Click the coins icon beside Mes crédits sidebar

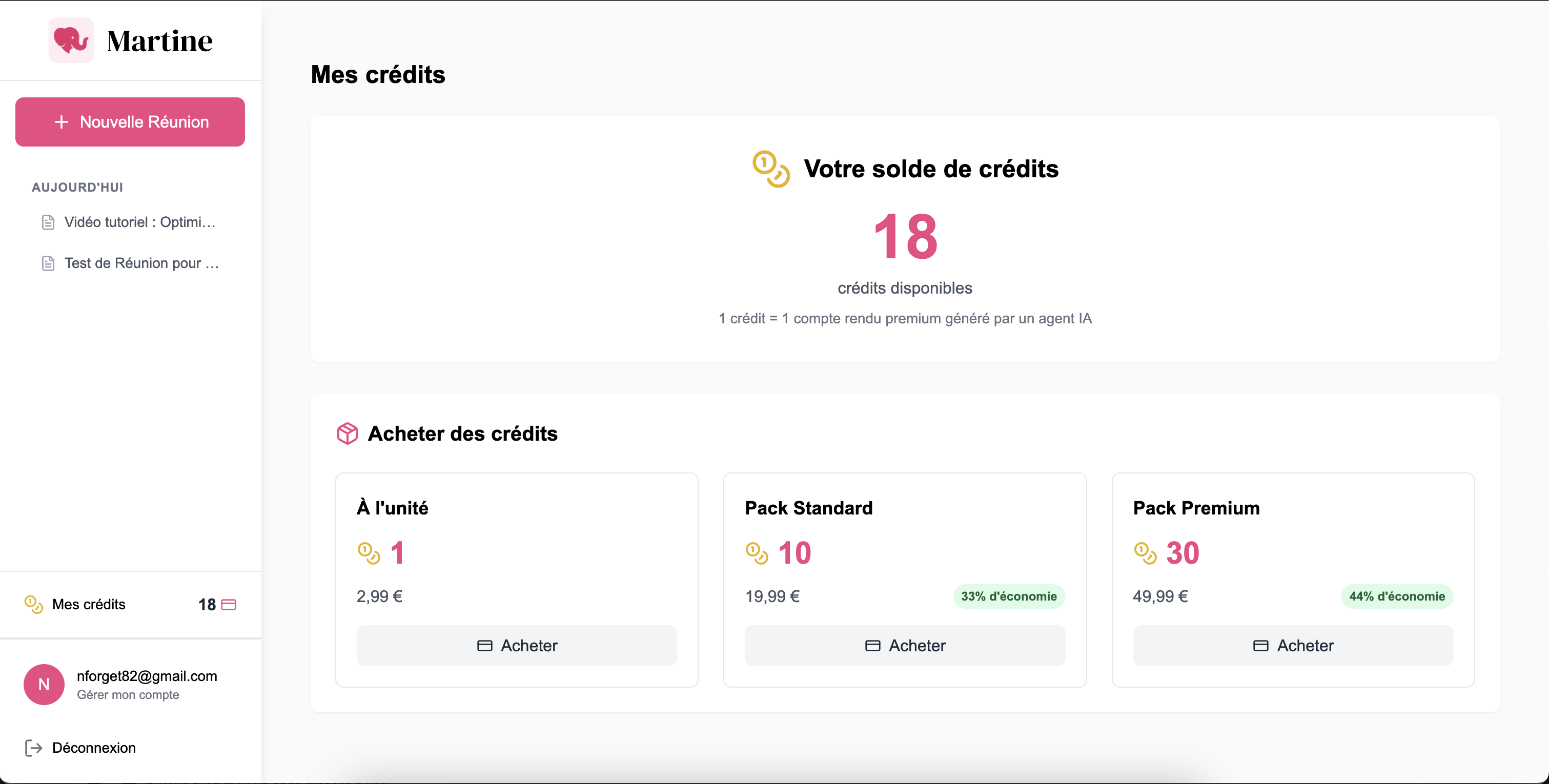coord(34,604)
